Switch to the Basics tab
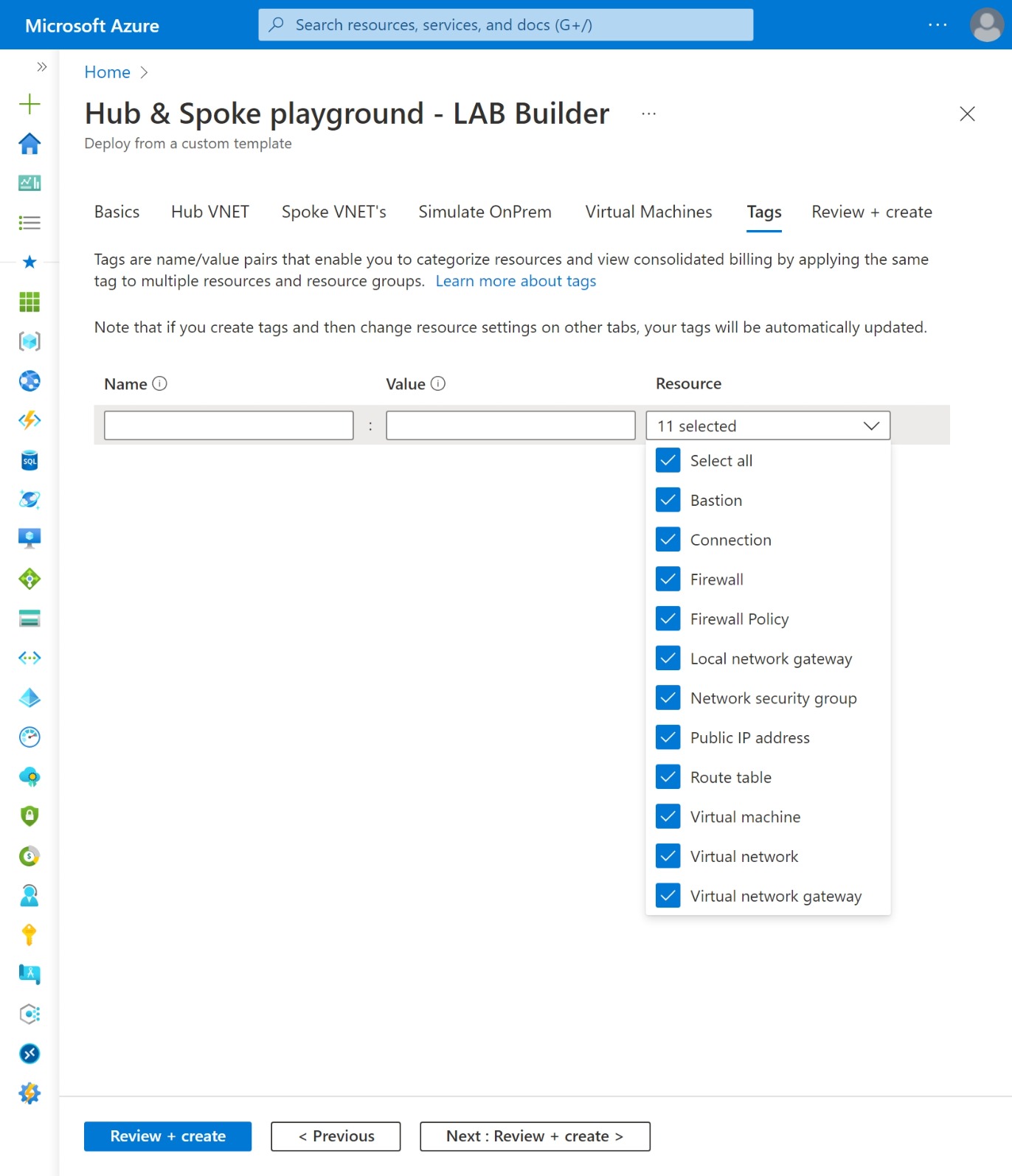The image size is (1012, 1176). [x=117, y=212]
